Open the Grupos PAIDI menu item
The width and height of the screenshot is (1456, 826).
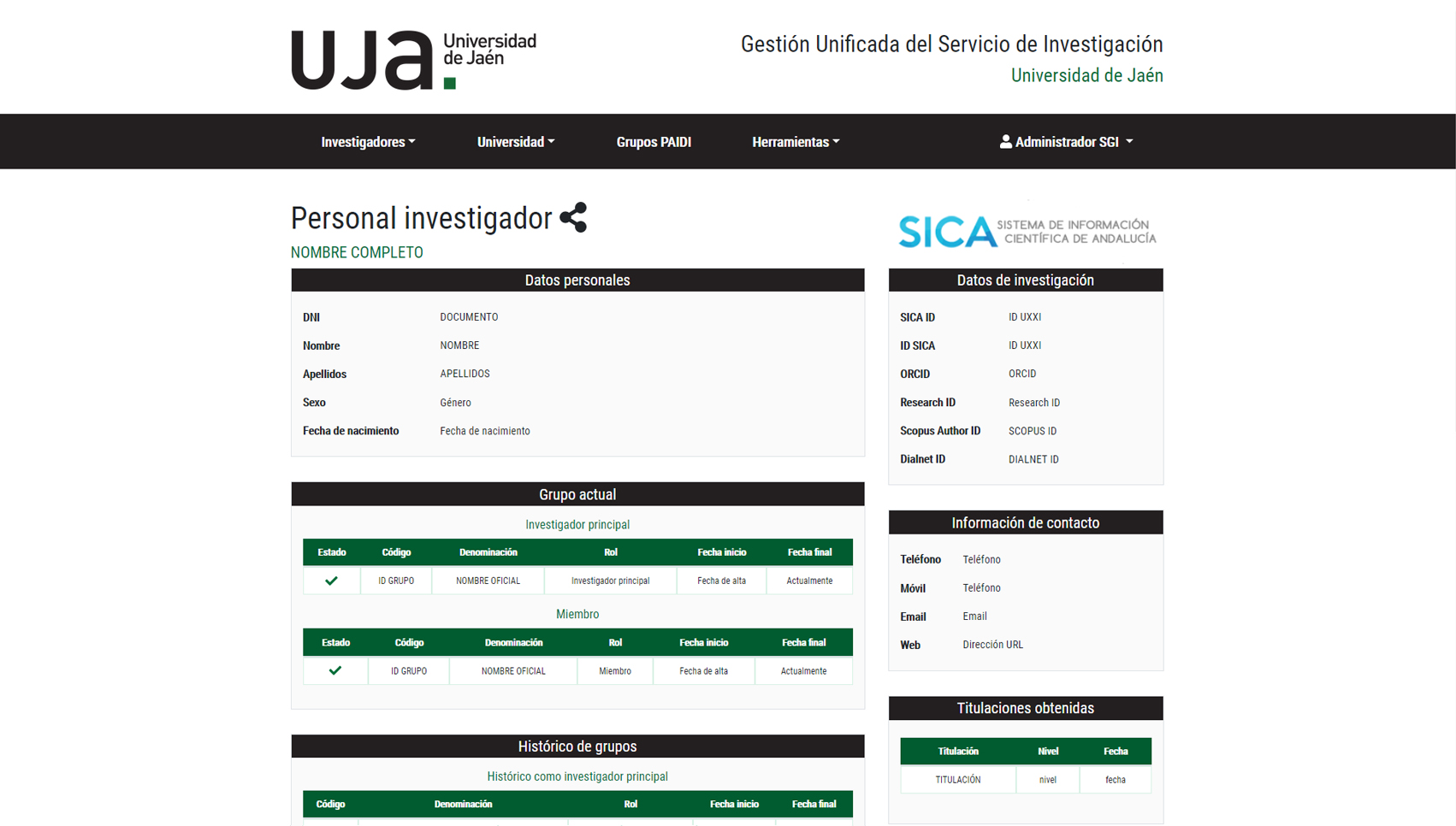(654, 142)
